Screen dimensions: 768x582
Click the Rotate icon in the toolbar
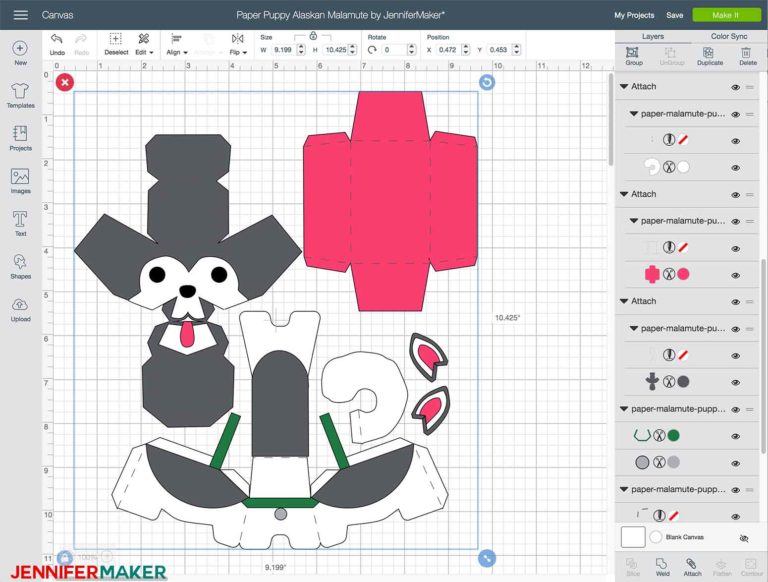pos(372,49)
